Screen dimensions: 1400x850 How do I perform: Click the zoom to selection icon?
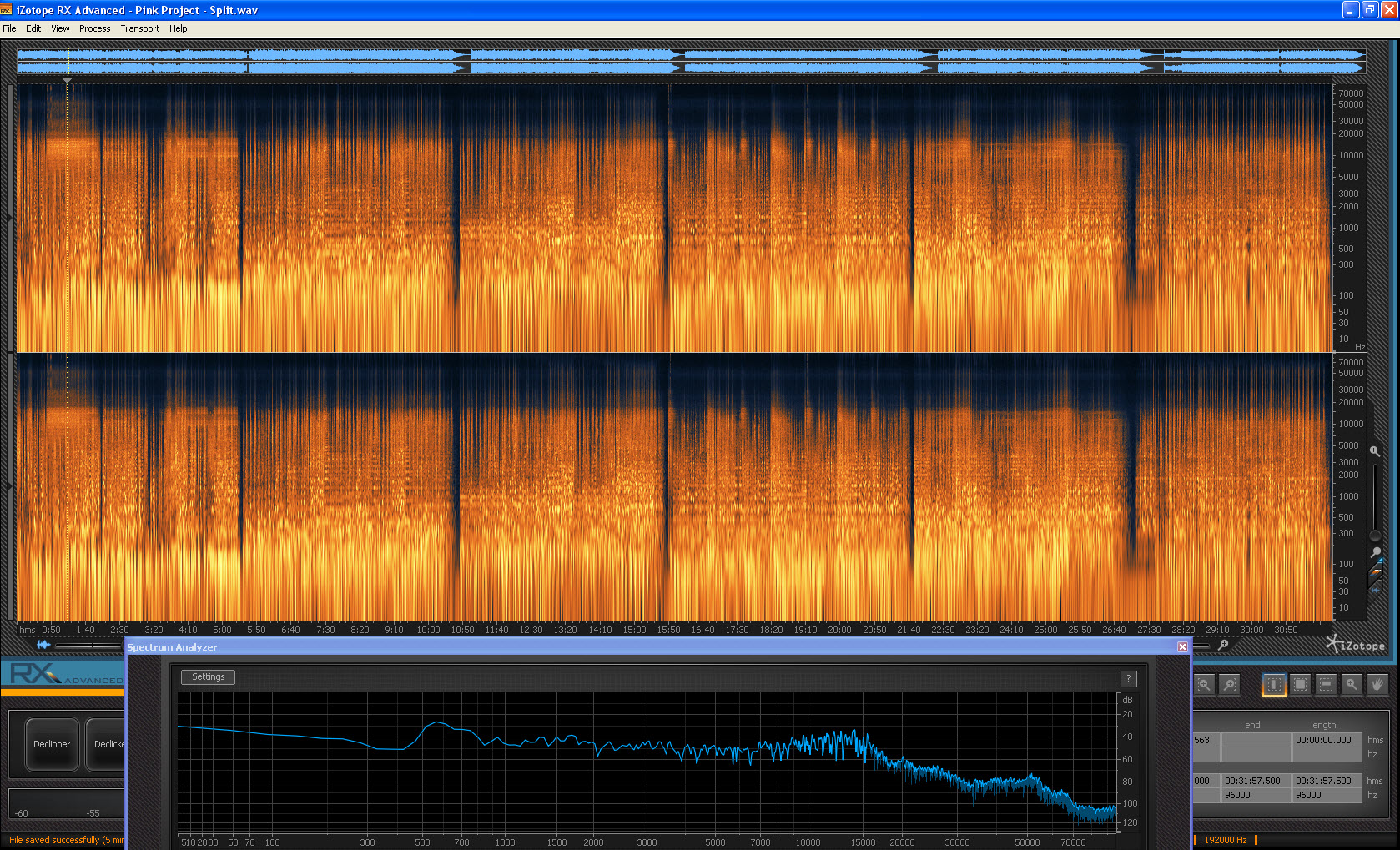[x=1204, y=684]
